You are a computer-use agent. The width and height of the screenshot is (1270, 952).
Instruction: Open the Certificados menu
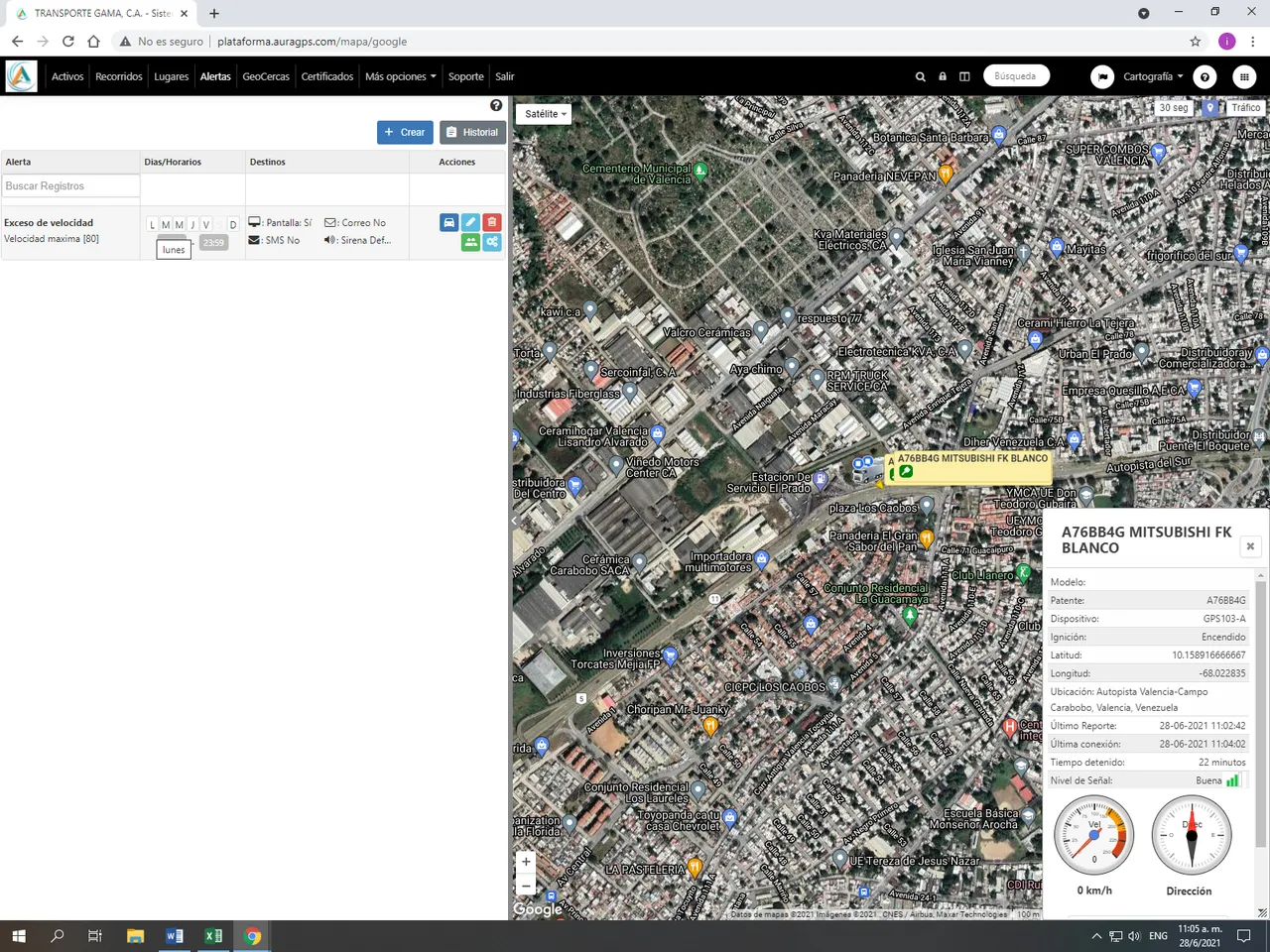point(327,76)
